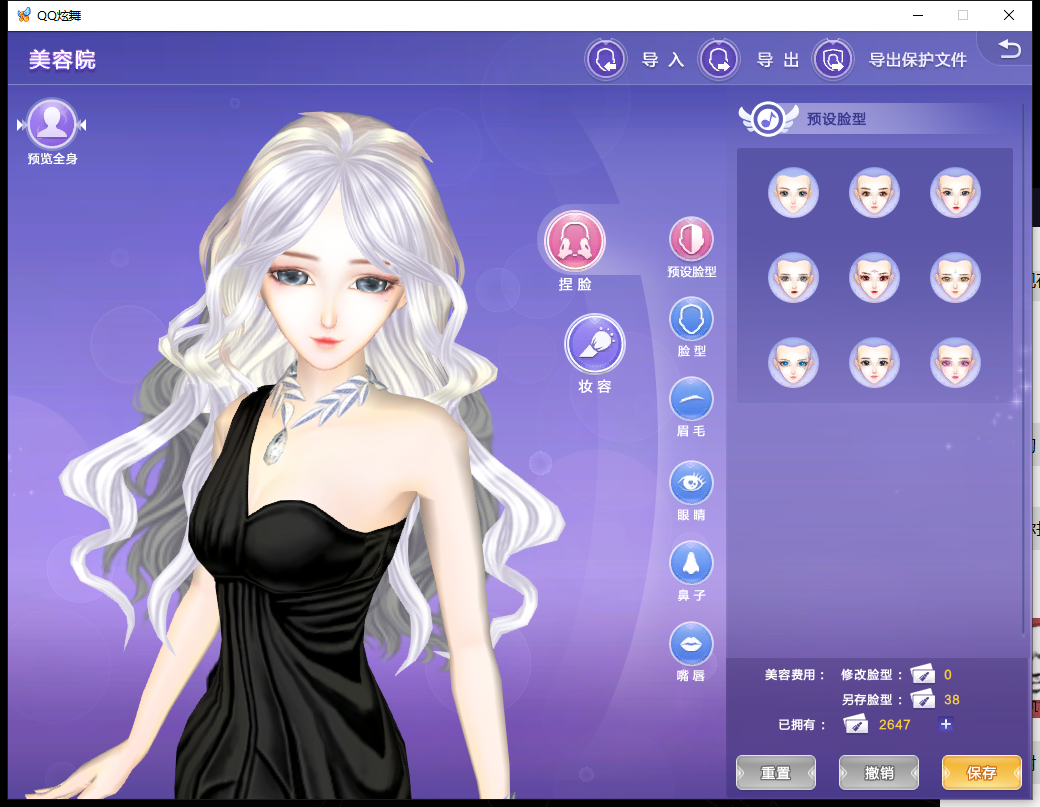Open the 鼻子 nose category

691,563
